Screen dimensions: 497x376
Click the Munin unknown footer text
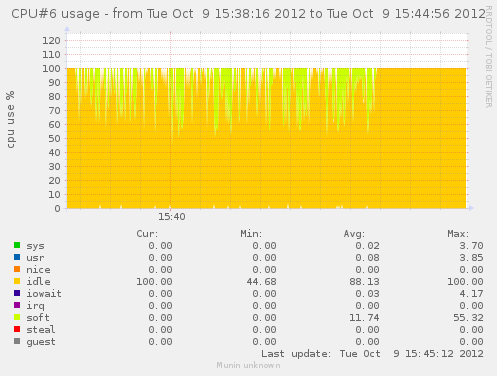[248, 365]
